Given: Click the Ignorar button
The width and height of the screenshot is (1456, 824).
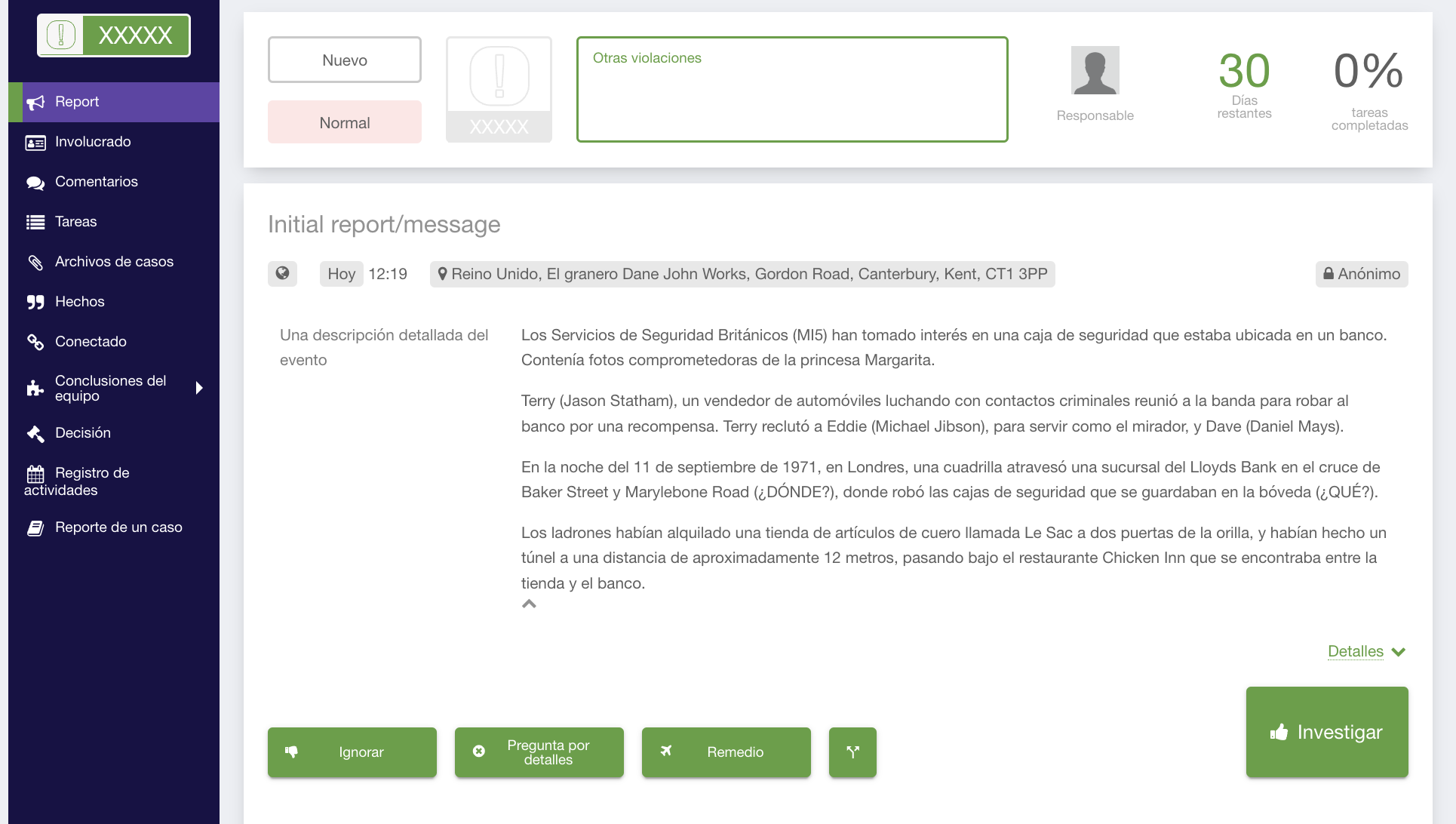Looking at the screenshot, I should 352,752.
